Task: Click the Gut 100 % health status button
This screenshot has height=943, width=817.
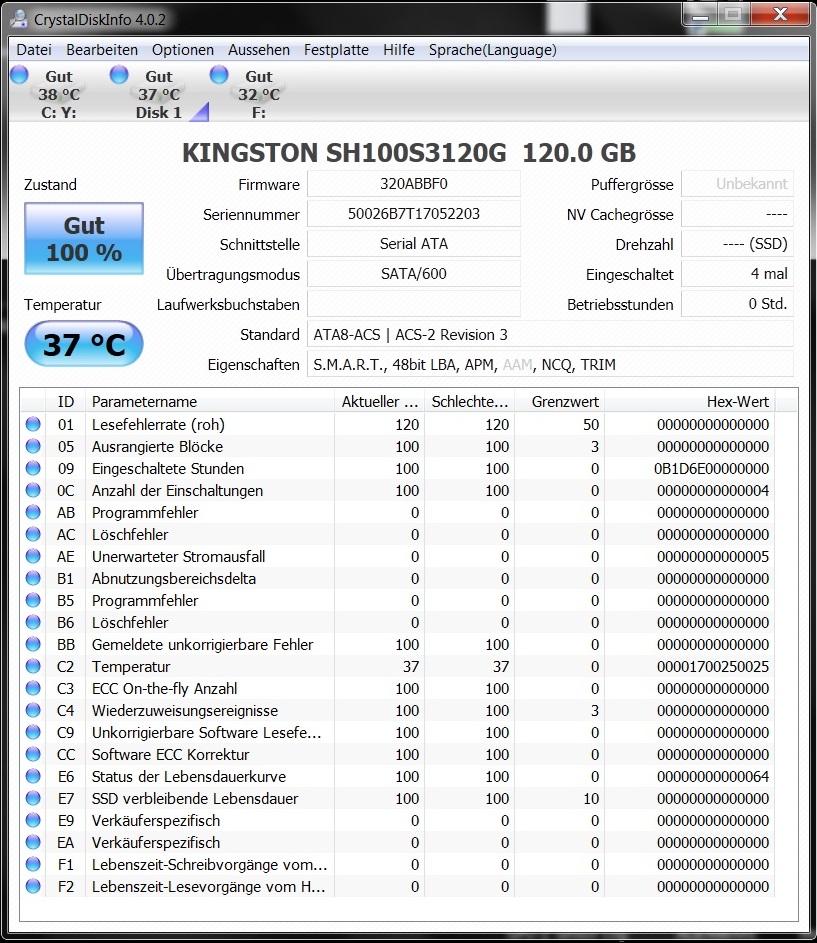Action: pyautogui.click(x=84, y=239)
